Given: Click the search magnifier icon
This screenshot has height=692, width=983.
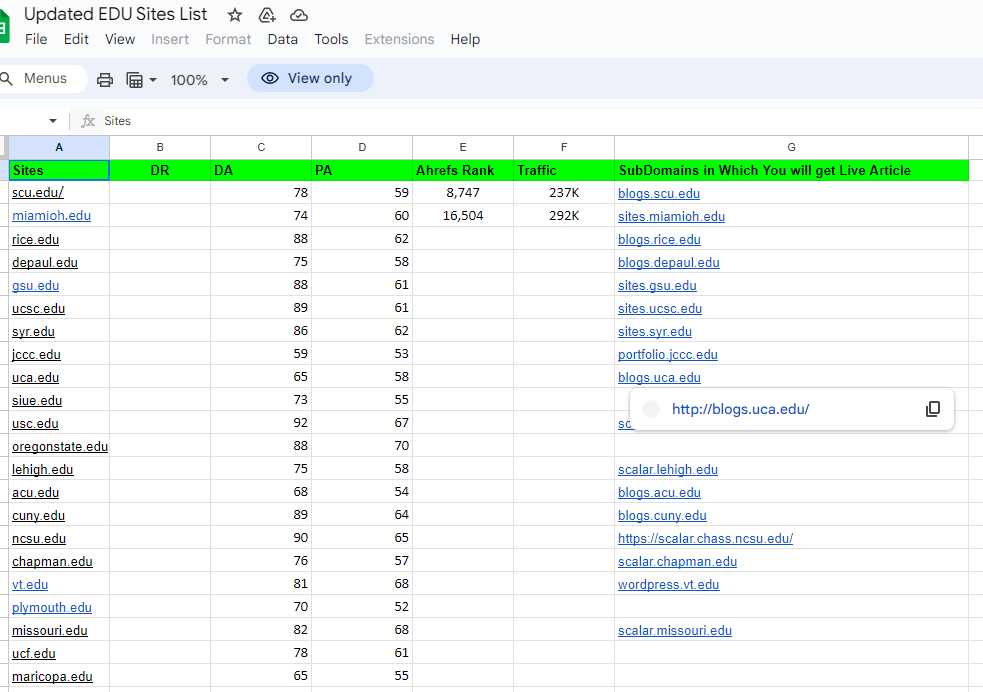Looking at the screenshot, I should [7, 79].
